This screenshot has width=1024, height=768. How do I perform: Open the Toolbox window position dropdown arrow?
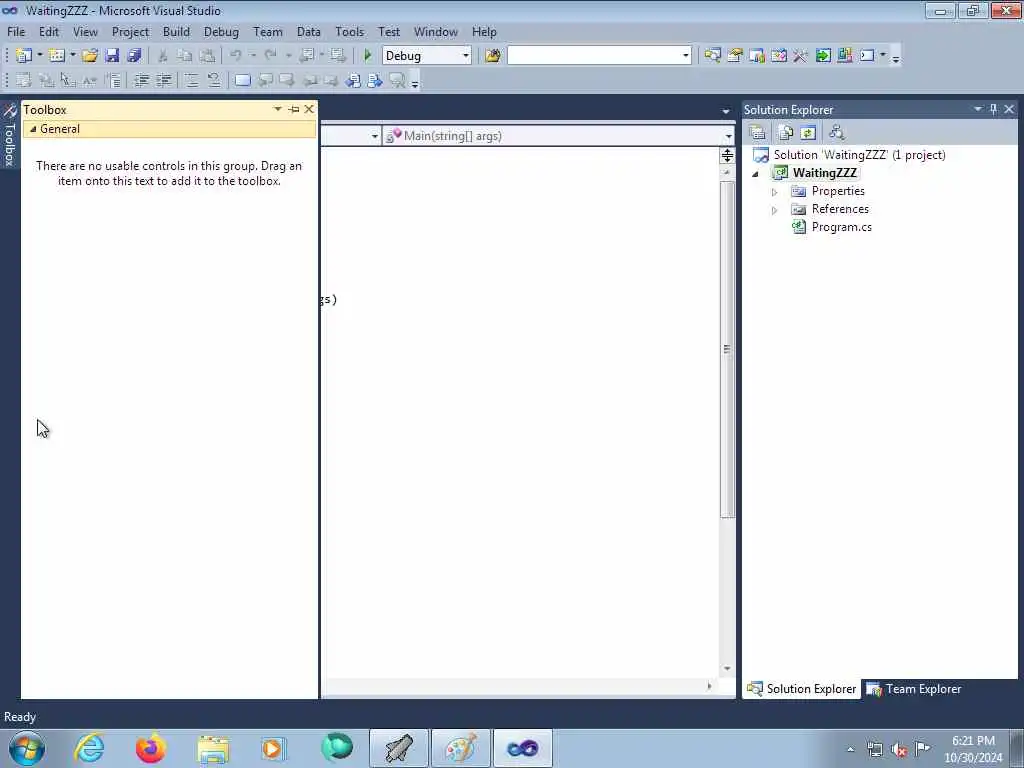click(278, 109)
